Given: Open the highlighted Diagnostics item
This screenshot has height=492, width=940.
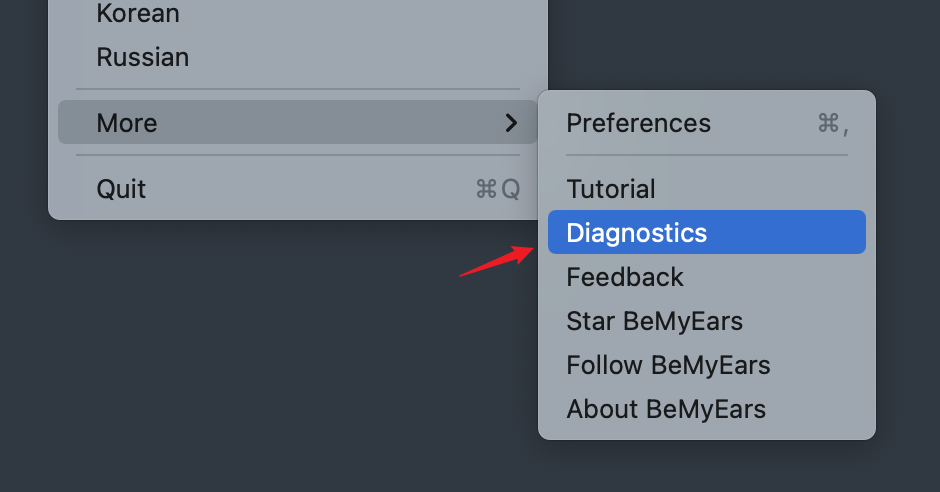Looking at the screenshot, I should point(637,233).
